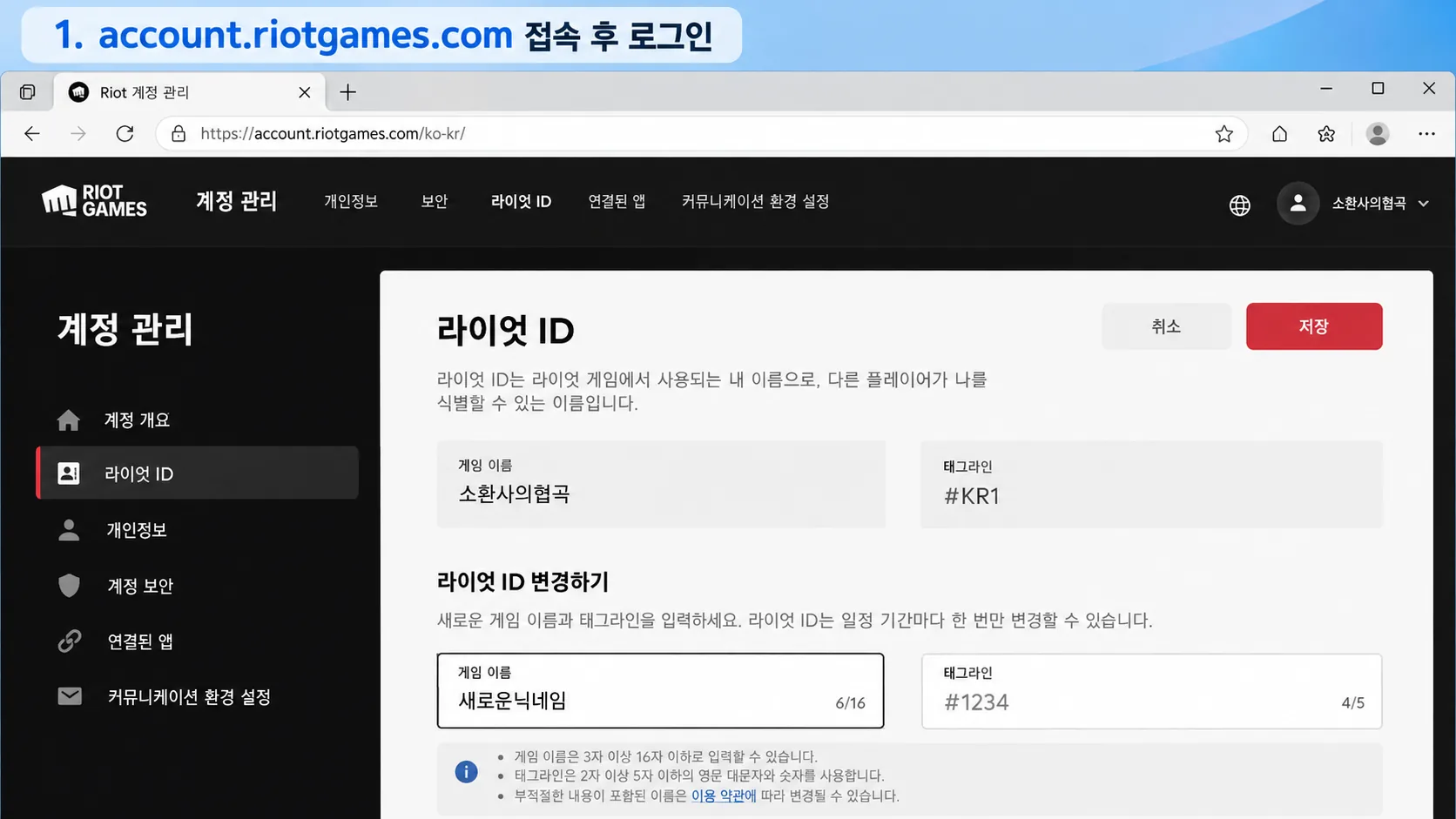Open the language globe selector

pyautogui.click(x=1239, y=205)
